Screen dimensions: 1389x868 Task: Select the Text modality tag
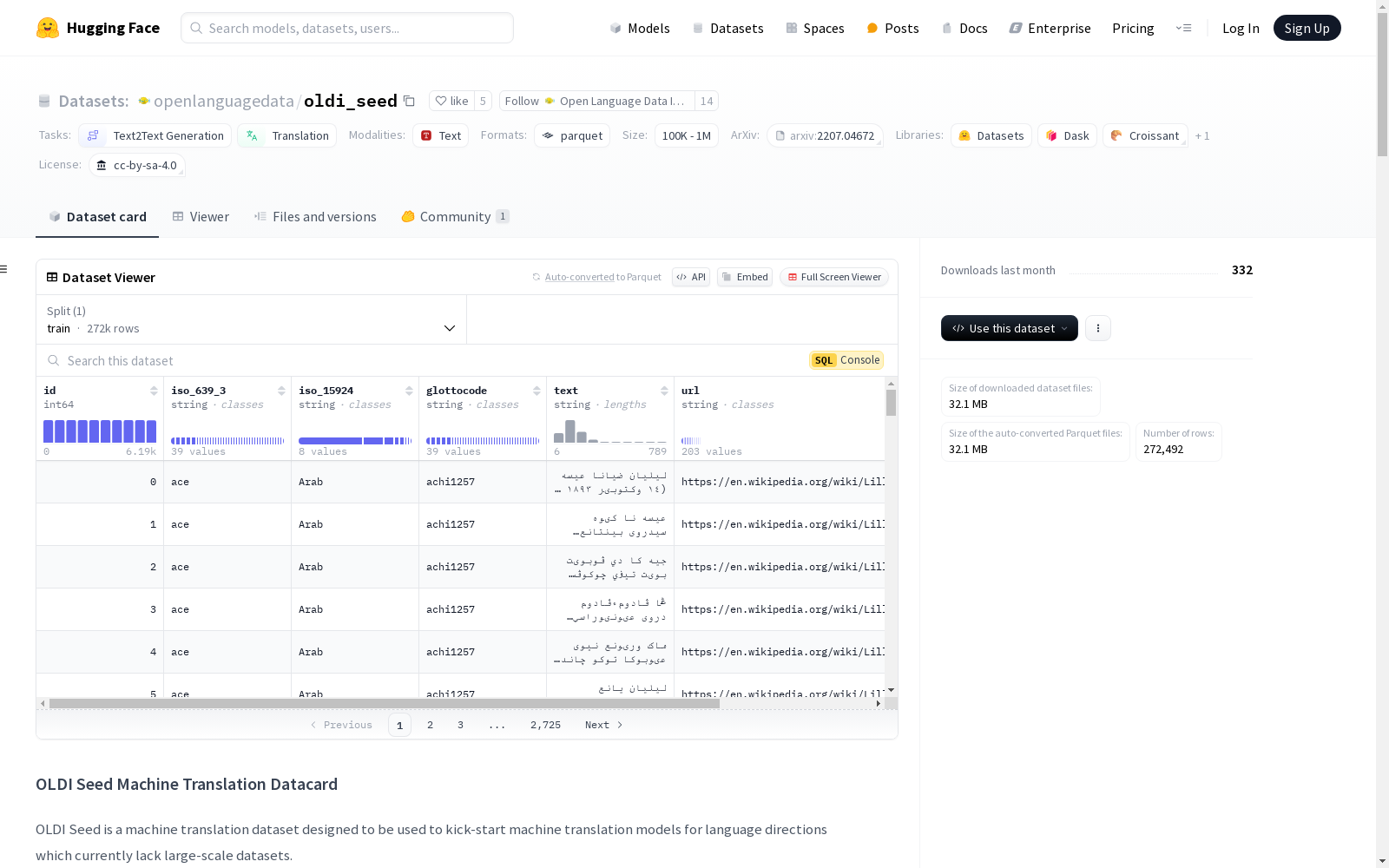click(x=441, y=135)
